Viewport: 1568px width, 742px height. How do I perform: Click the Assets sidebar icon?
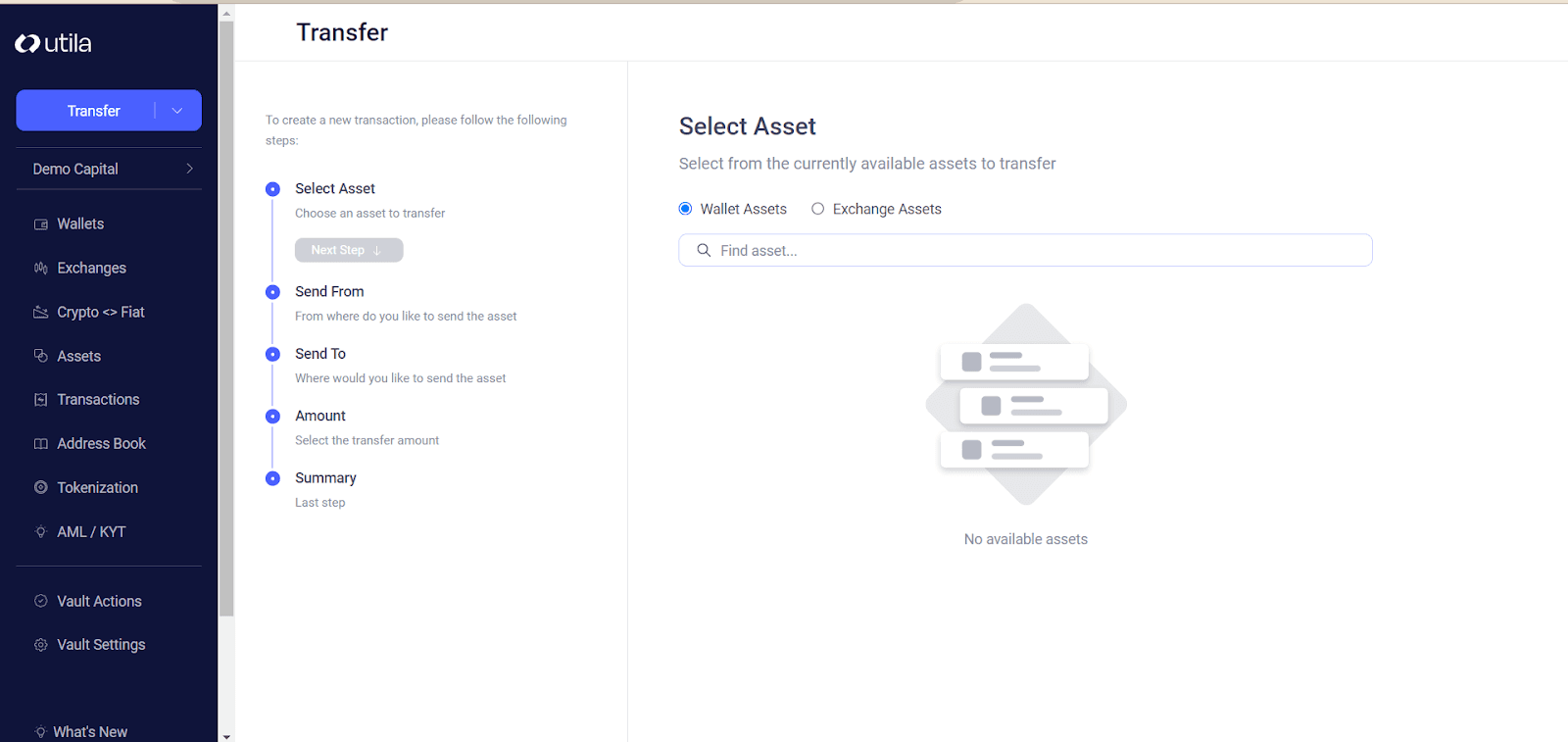coord(41,356)
